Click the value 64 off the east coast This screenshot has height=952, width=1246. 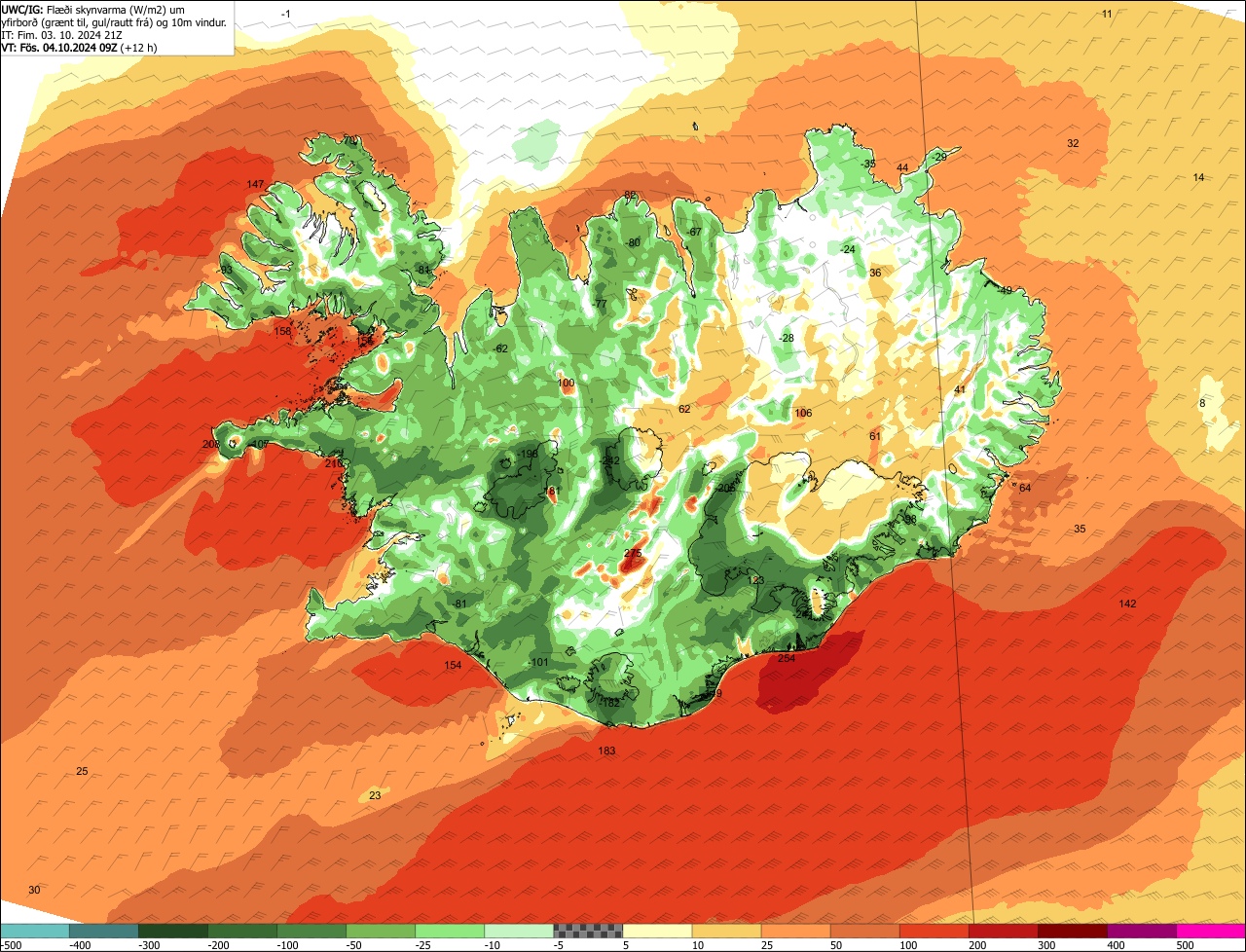[x=1025, y=489]
